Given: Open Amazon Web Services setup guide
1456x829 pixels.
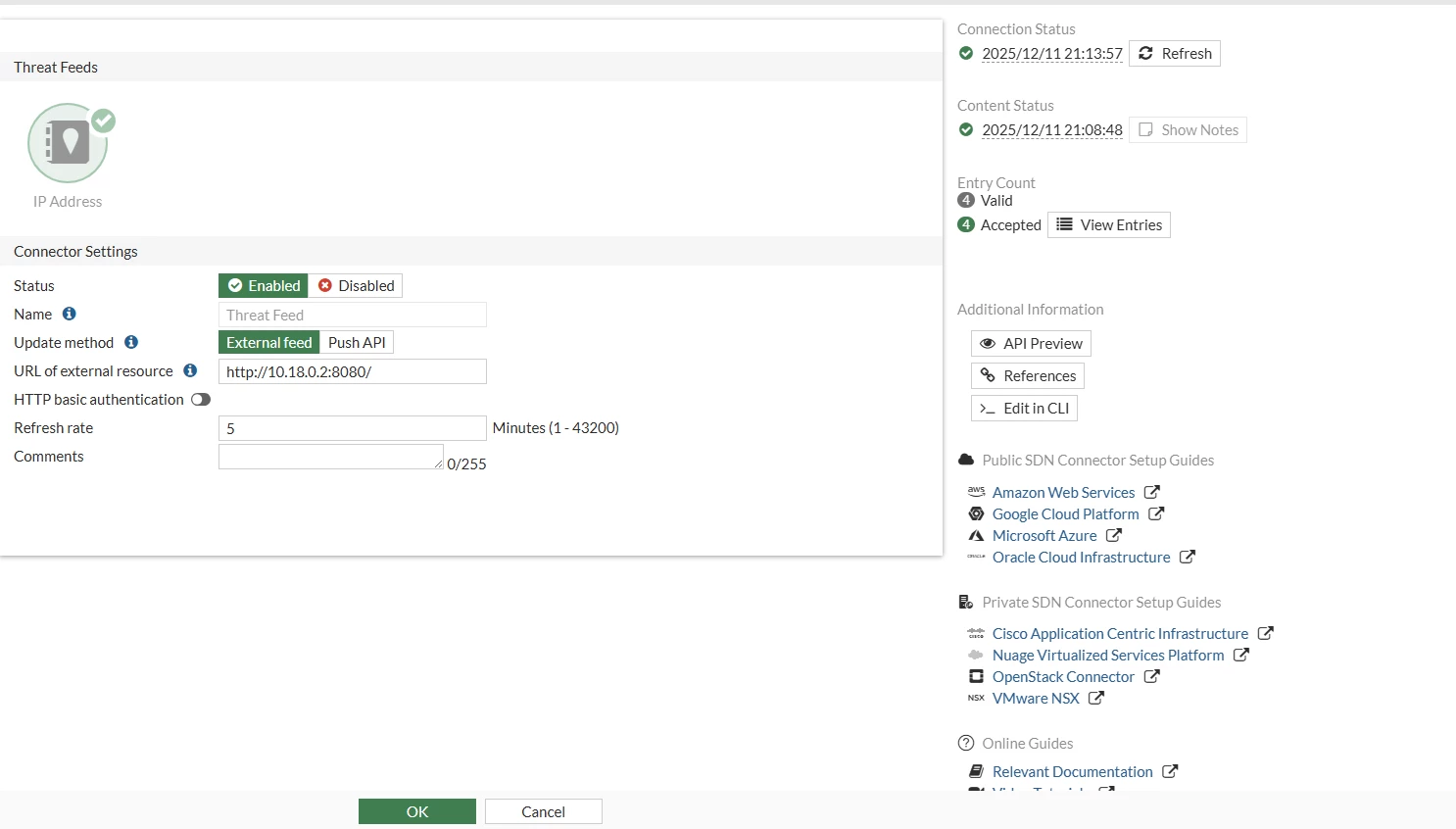Looking at the screenshot, I should [x=1063, y=492].
